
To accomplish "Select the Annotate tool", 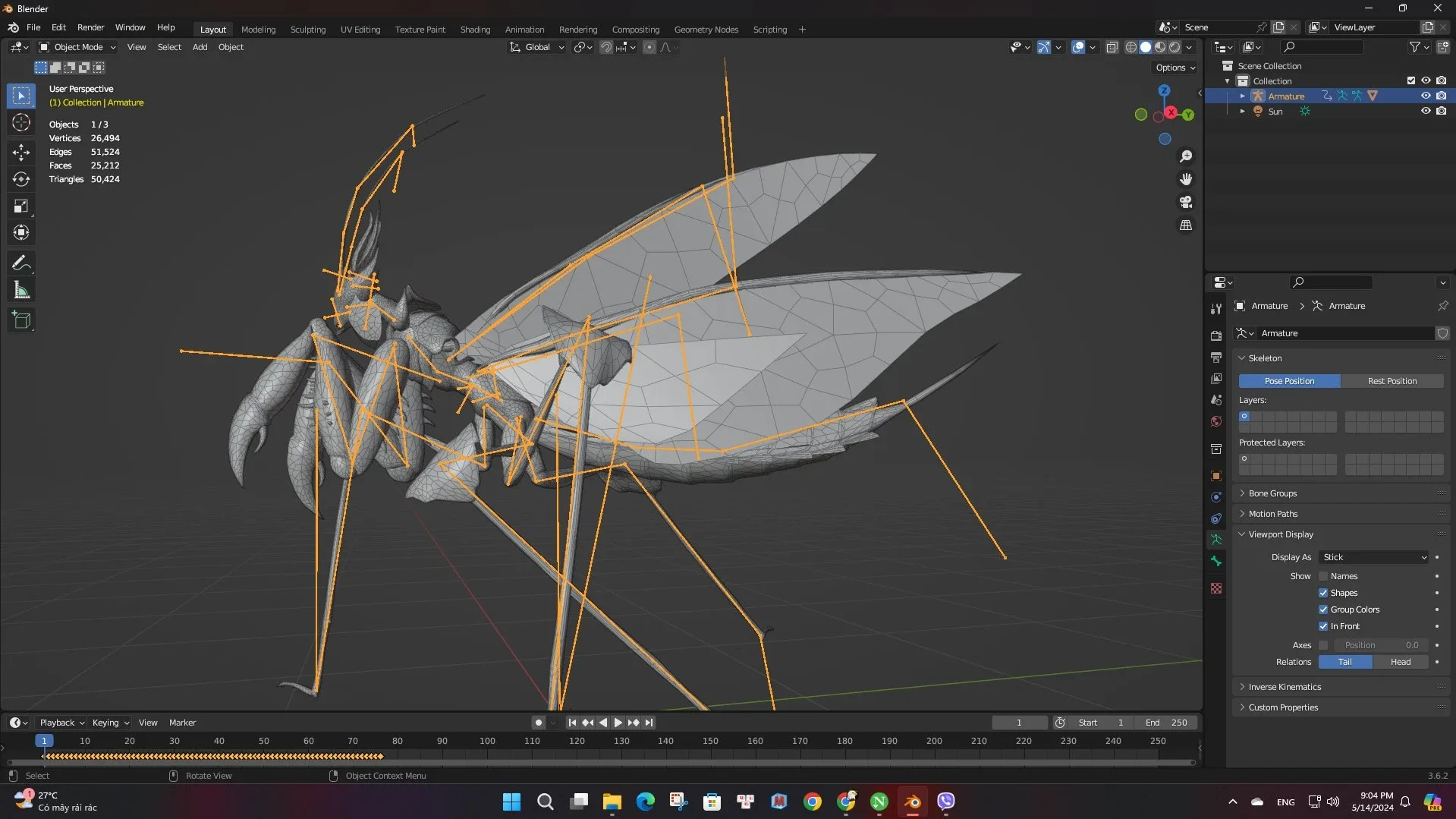I will [x=20, y=263].
